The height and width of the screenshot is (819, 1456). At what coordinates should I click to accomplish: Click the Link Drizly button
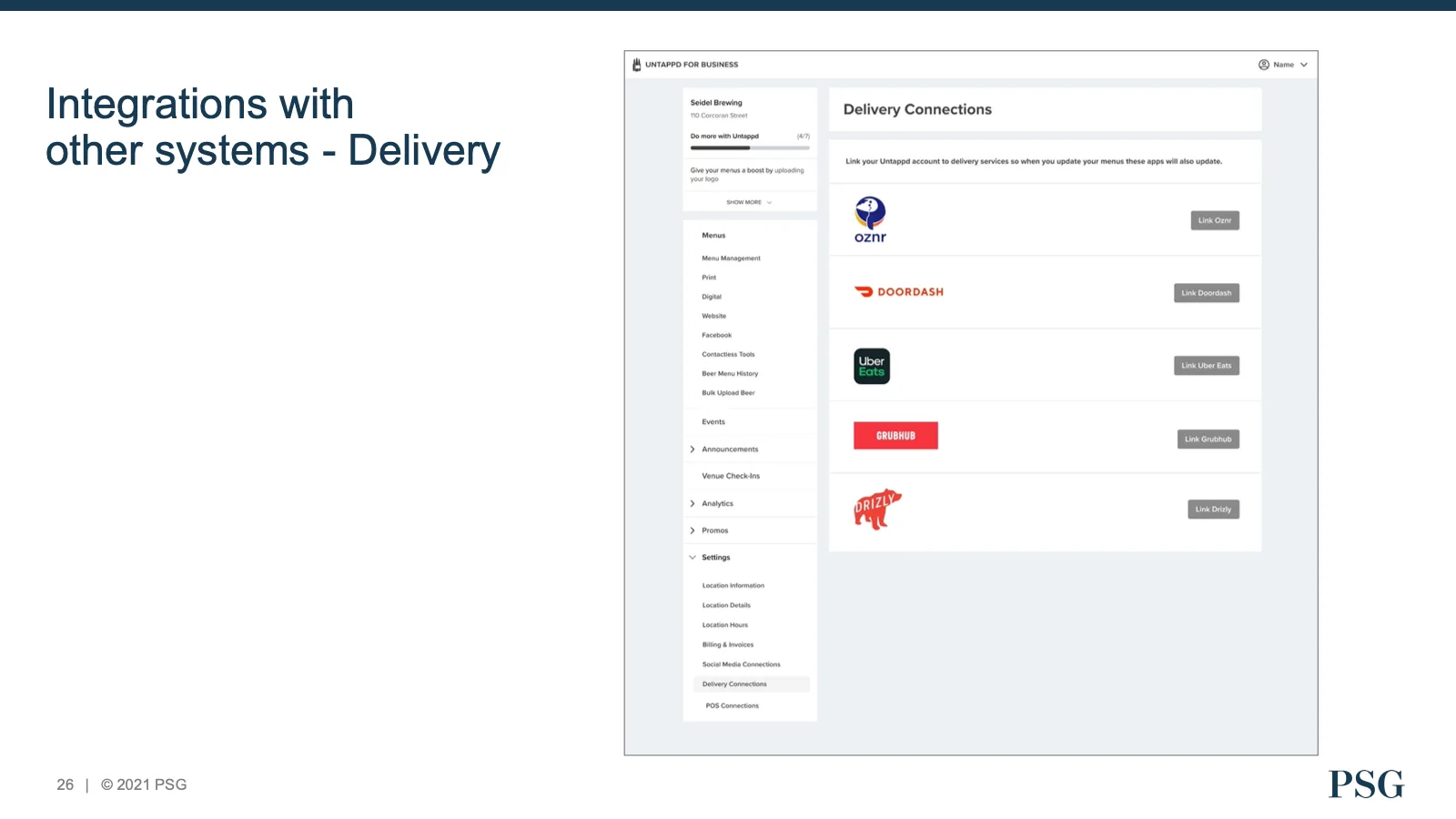[x=1213, y=510]
